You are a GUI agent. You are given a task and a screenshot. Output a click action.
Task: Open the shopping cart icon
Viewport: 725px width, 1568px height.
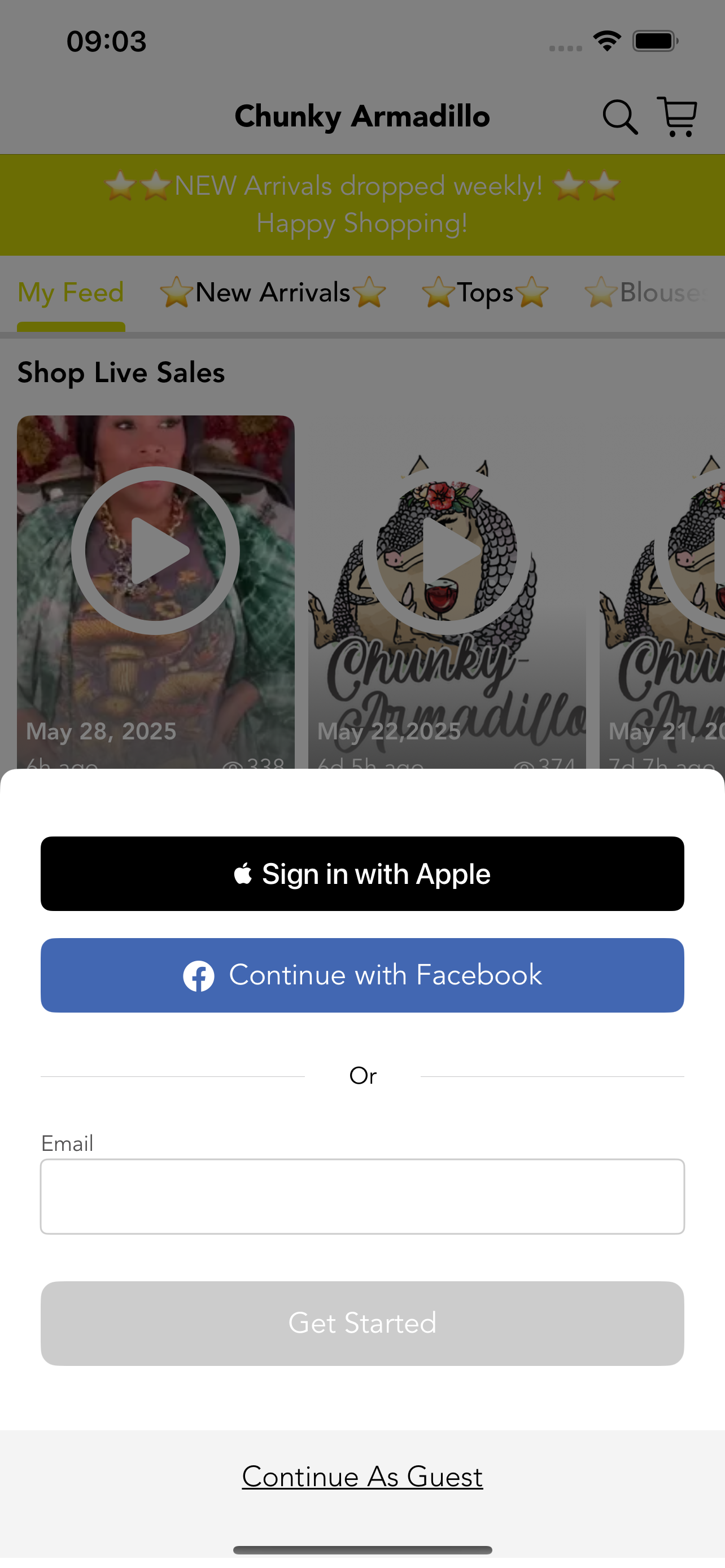point(677,116)
